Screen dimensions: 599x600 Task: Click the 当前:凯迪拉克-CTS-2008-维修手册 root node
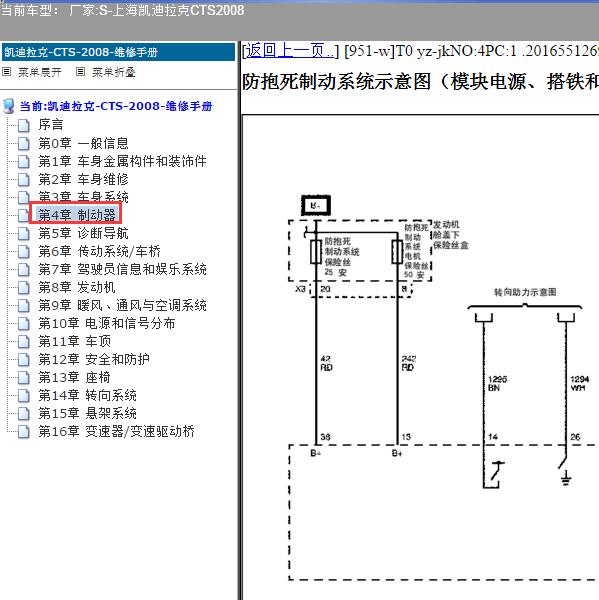tap(116, 106)
